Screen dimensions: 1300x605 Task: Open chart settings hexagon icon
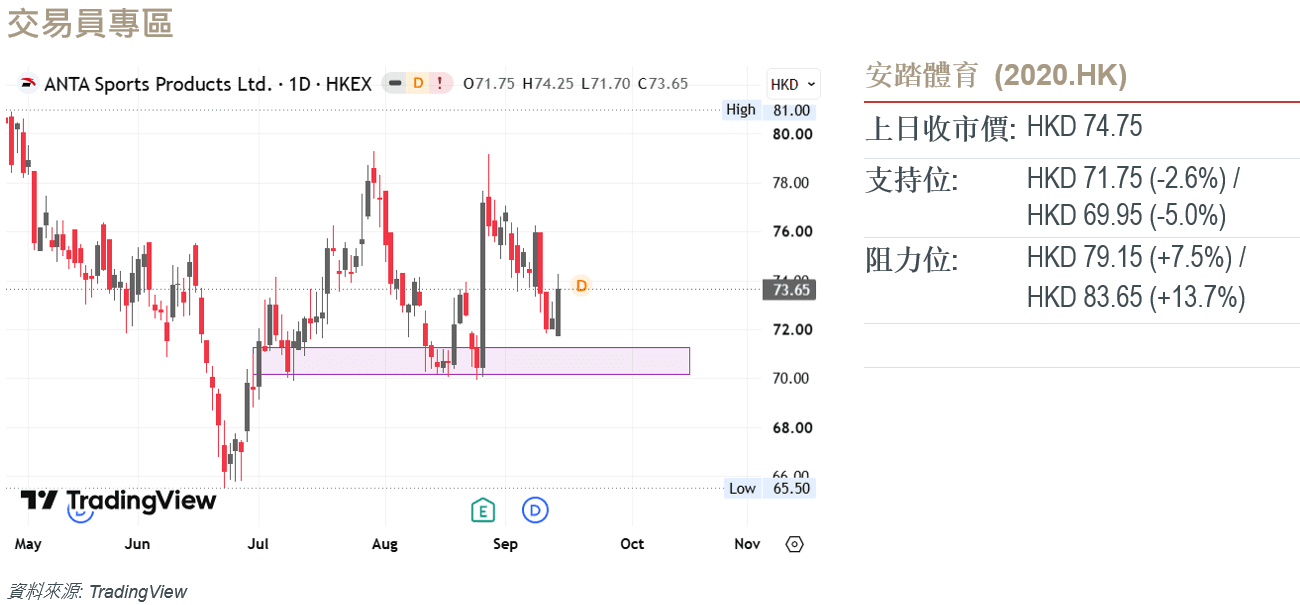pyautogui.click(x=794, y=544)
